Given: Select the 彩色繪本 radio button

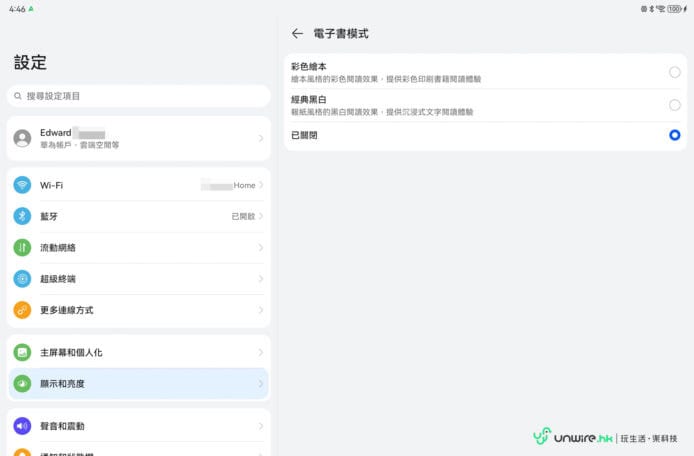Looking at the screenshot, I should click(674, 72).
